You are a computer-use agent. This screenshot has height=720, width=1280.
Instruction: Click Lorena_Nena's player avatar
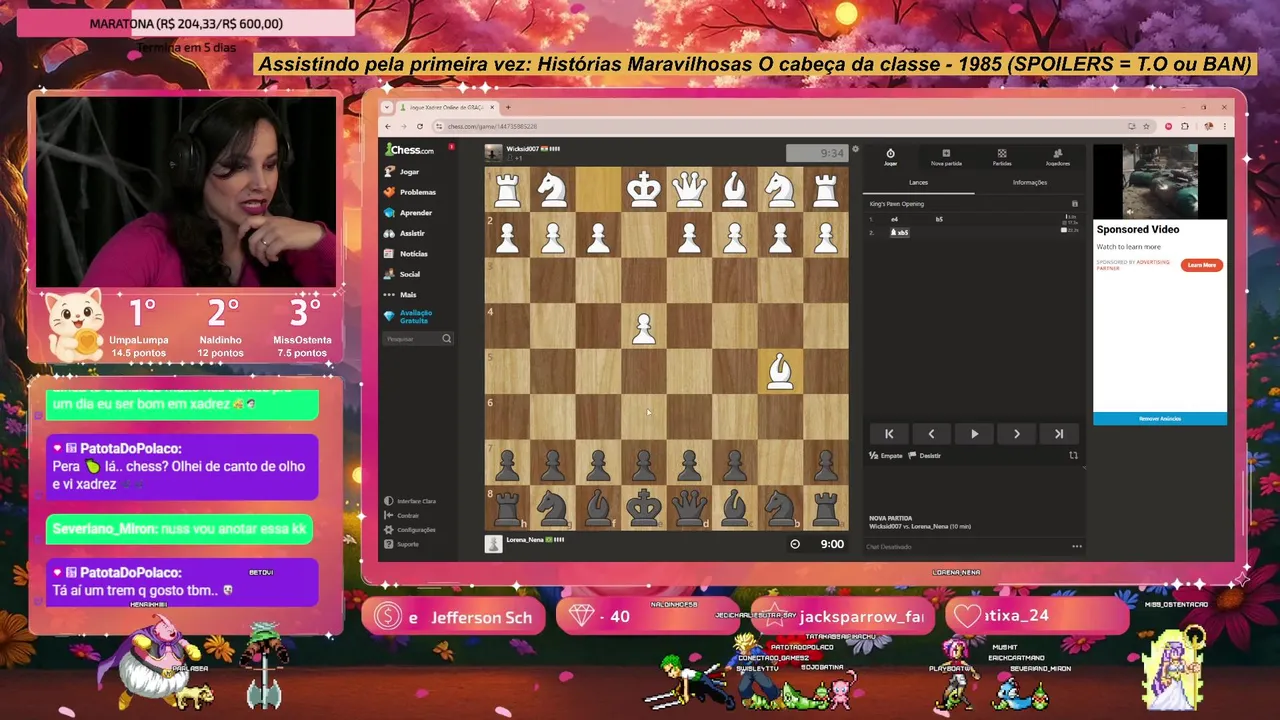coord(493,543)
